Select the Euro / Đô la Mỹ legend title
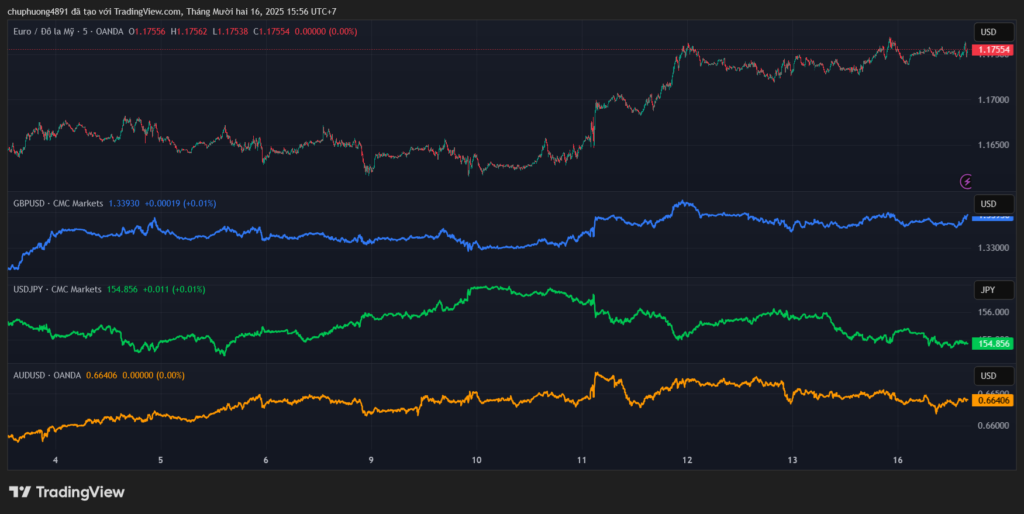Viewport: 1024px width, 514px height. coord(49,32)
